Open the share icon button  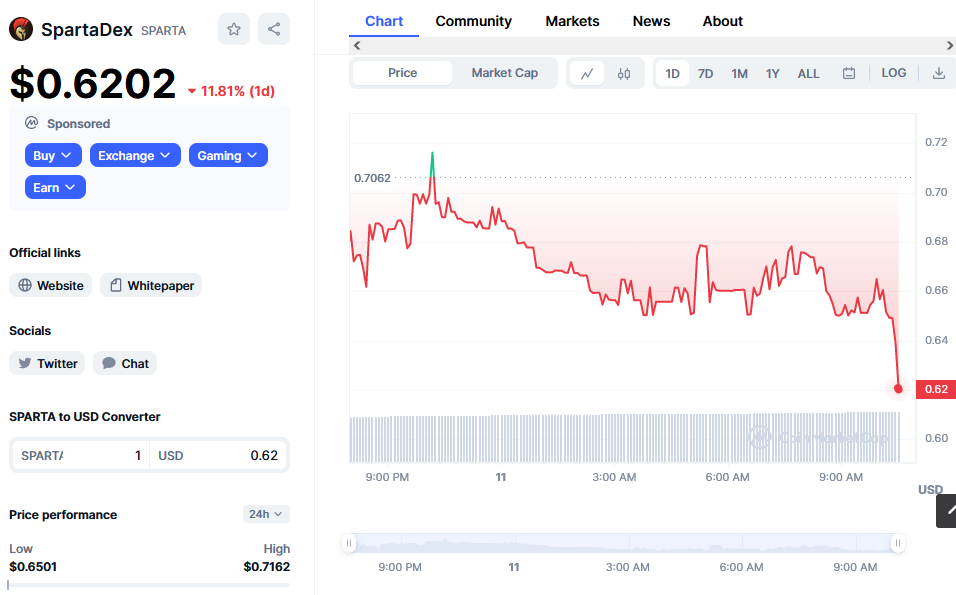coord(274,29)
